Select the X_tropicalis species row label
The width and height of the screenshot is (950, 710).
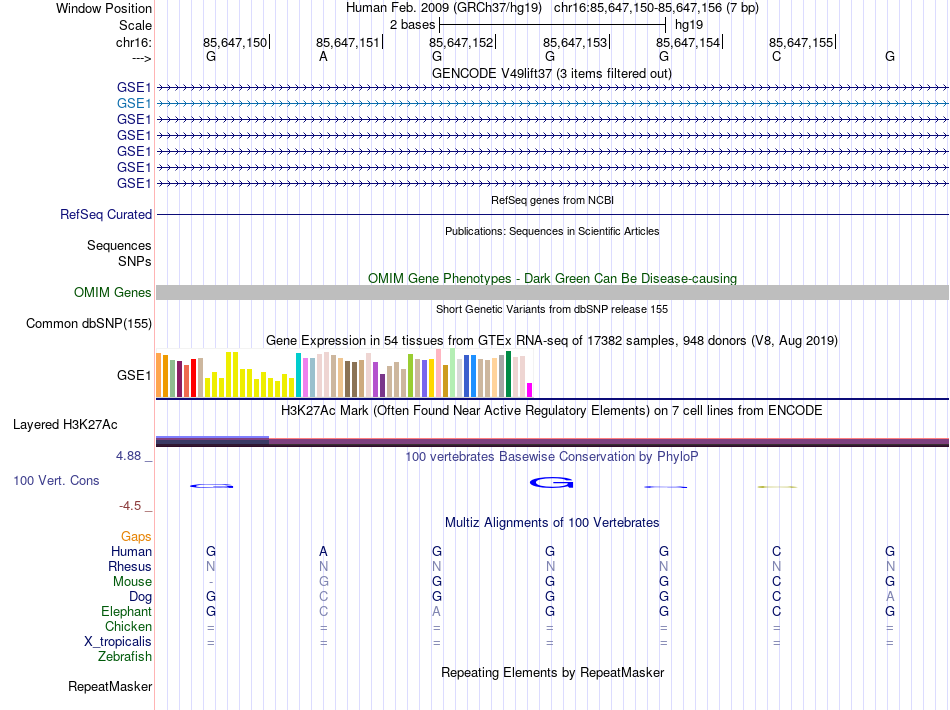pos(119,642)
